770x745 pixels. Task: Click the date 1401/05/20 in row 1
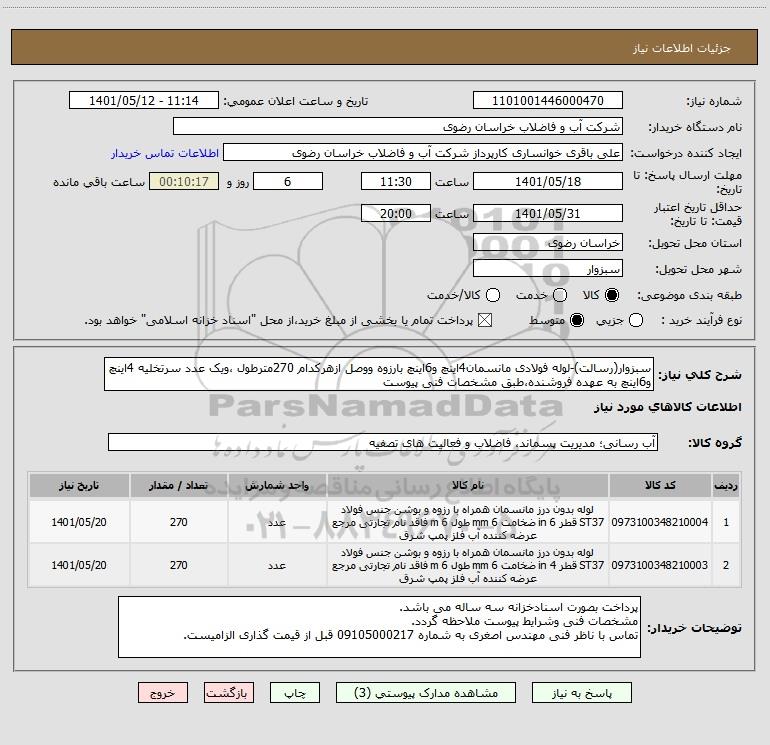coord(79,522)
